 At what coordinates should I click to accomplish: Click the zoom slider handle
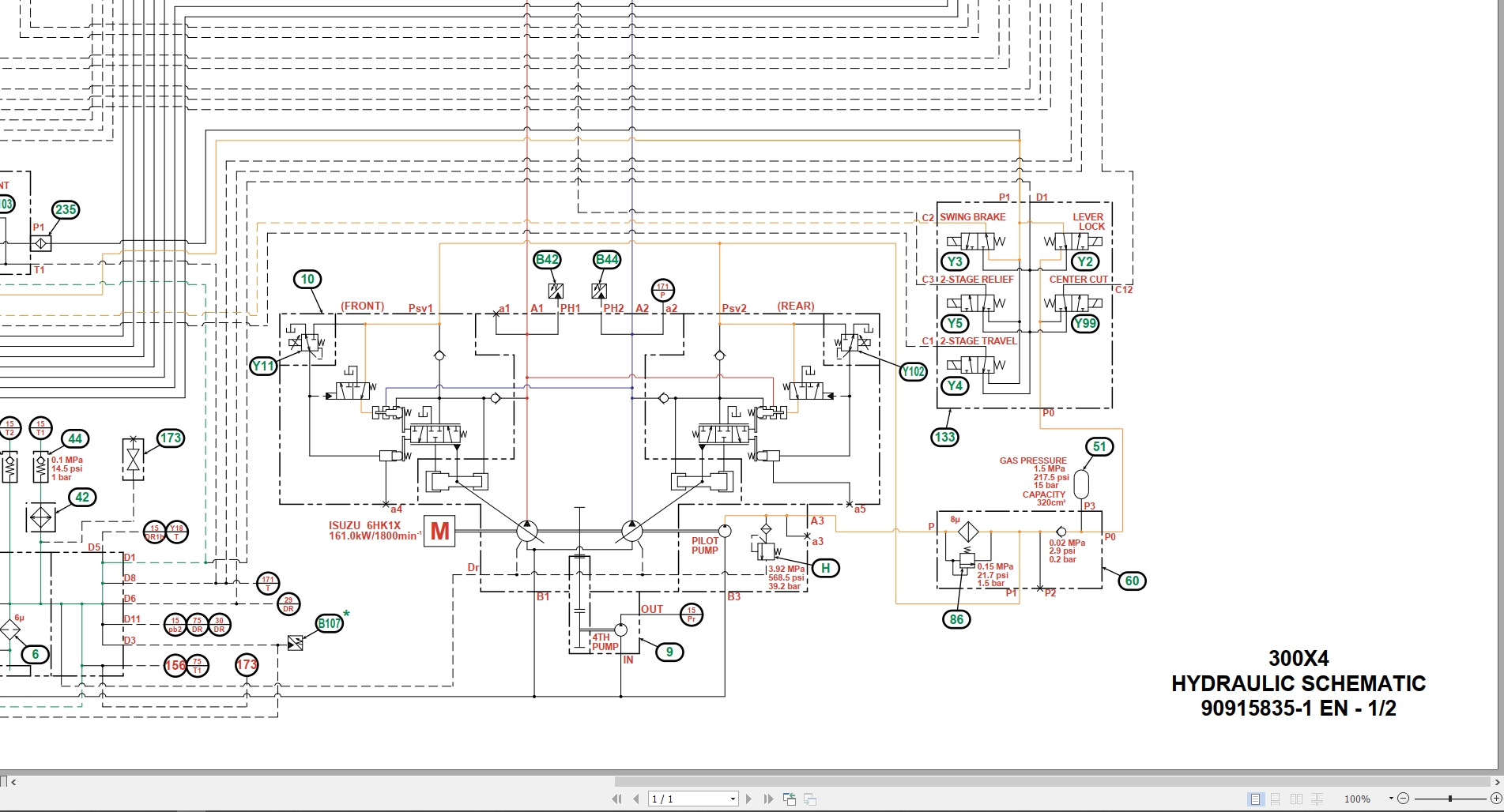pyautogui.click(x=1449, y=799)
